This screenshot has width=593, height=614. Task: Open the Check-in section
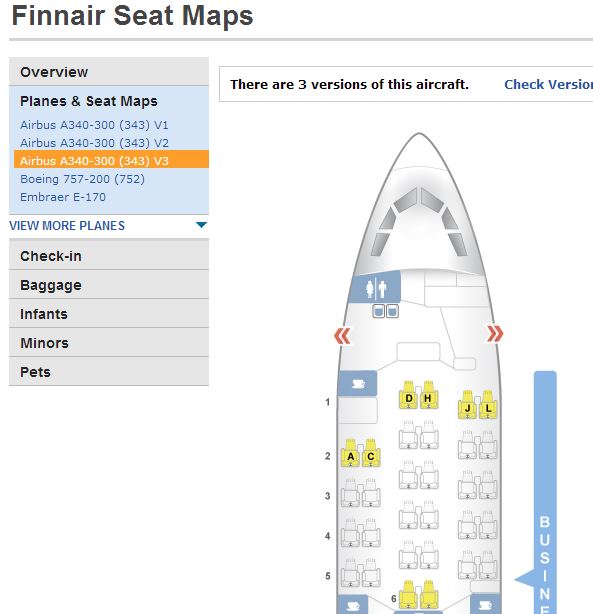tap(109, 256)
